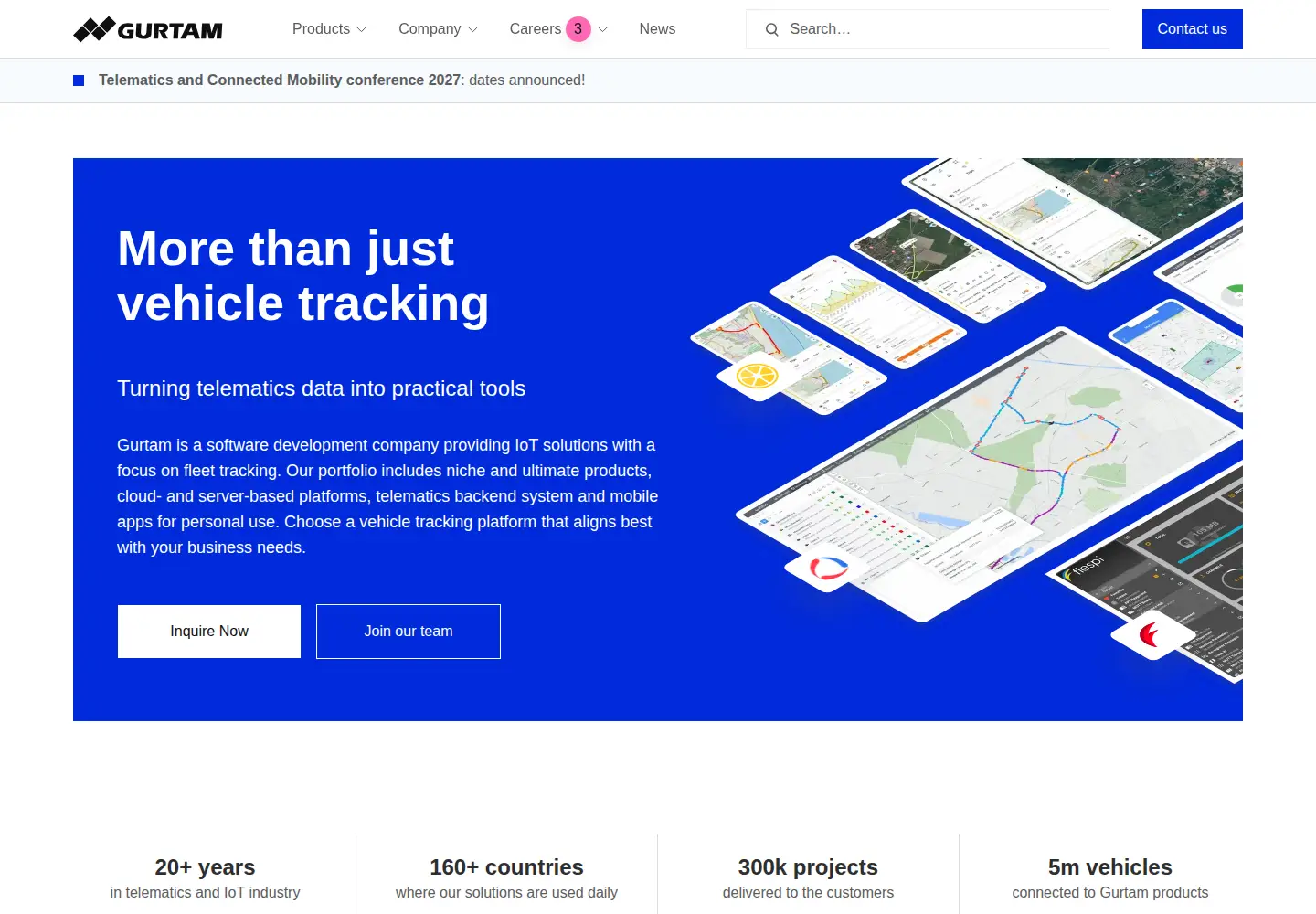Click the search magnifier icon
Screen dimensions: 1316x914
772,29
